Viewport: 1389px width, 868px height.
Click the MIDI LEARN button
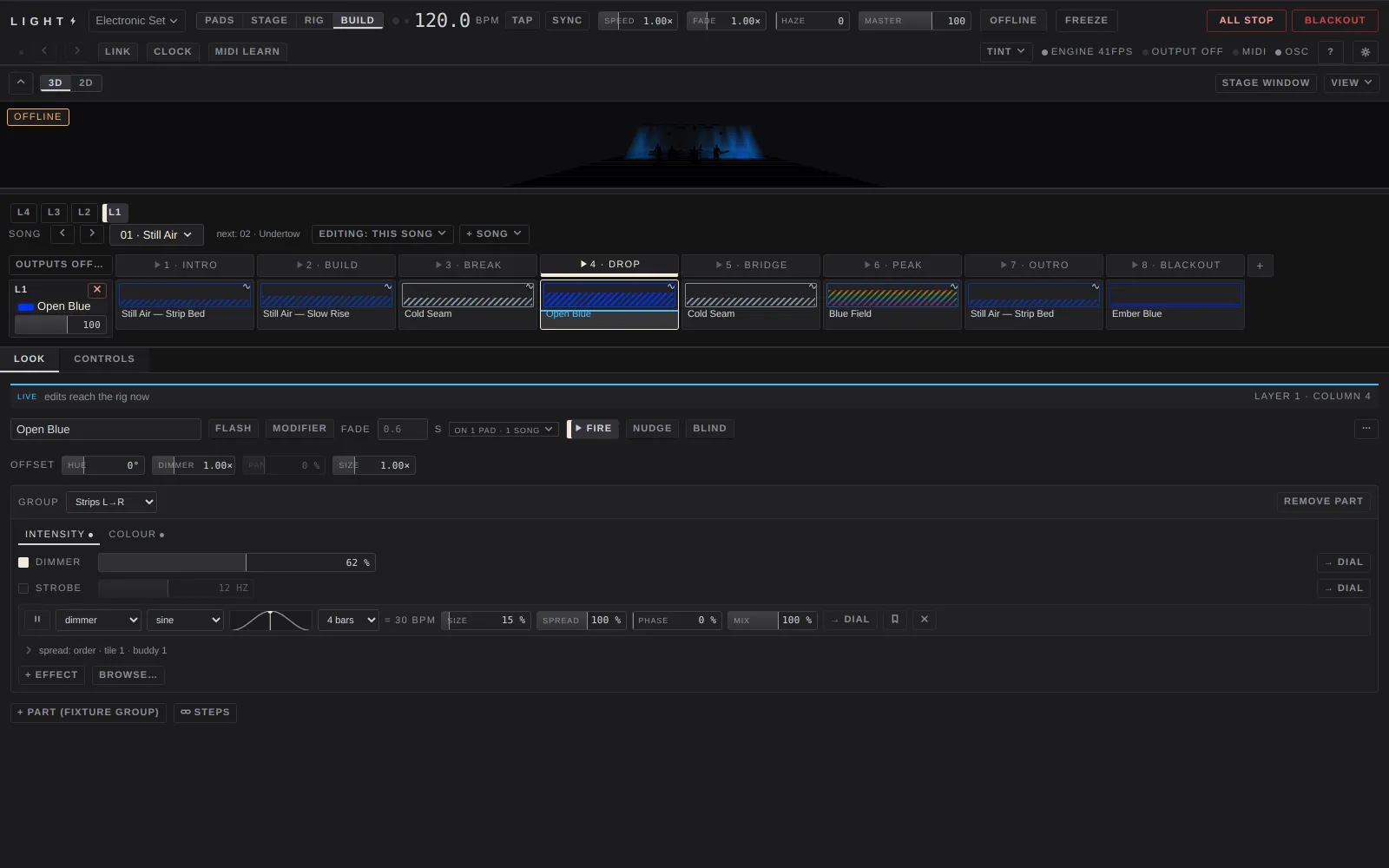click(247, 52)
